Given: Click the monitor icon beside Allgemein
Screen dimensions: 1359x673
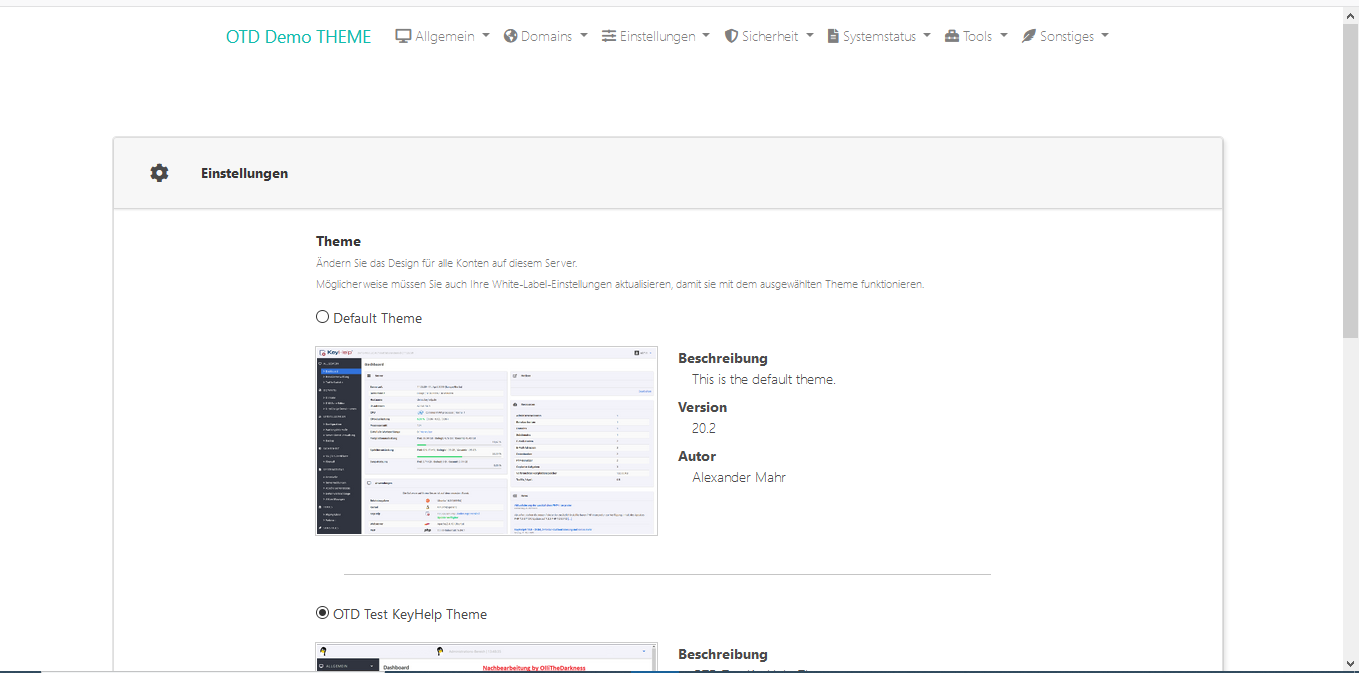Looking at the screenshot, I should [404, 36].
